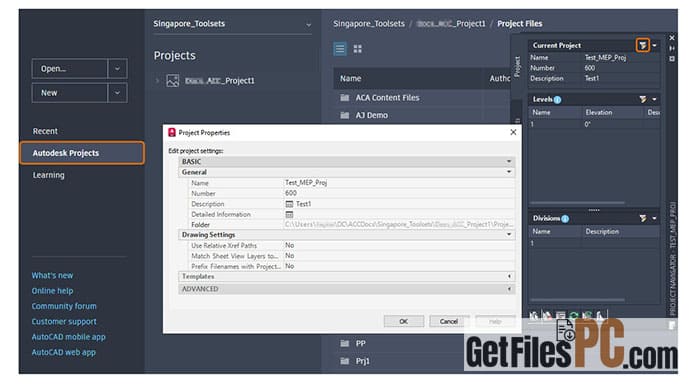The image size is (700, 384).
Task: Click the AJ Demo folder icon
Action: pyautogui.click(x=344, y=115)
